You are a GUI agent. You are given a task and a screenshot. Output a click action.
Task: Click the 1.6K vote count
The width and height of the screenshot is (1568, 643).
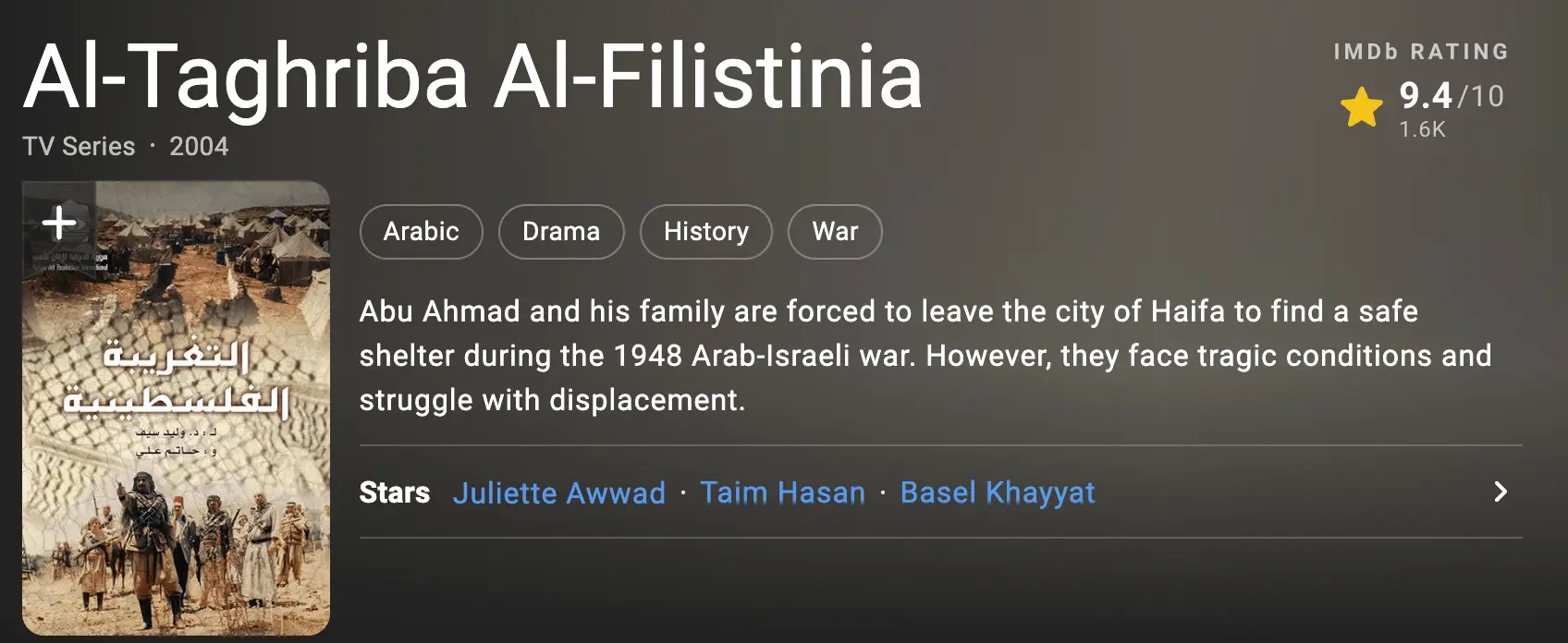1422,129
